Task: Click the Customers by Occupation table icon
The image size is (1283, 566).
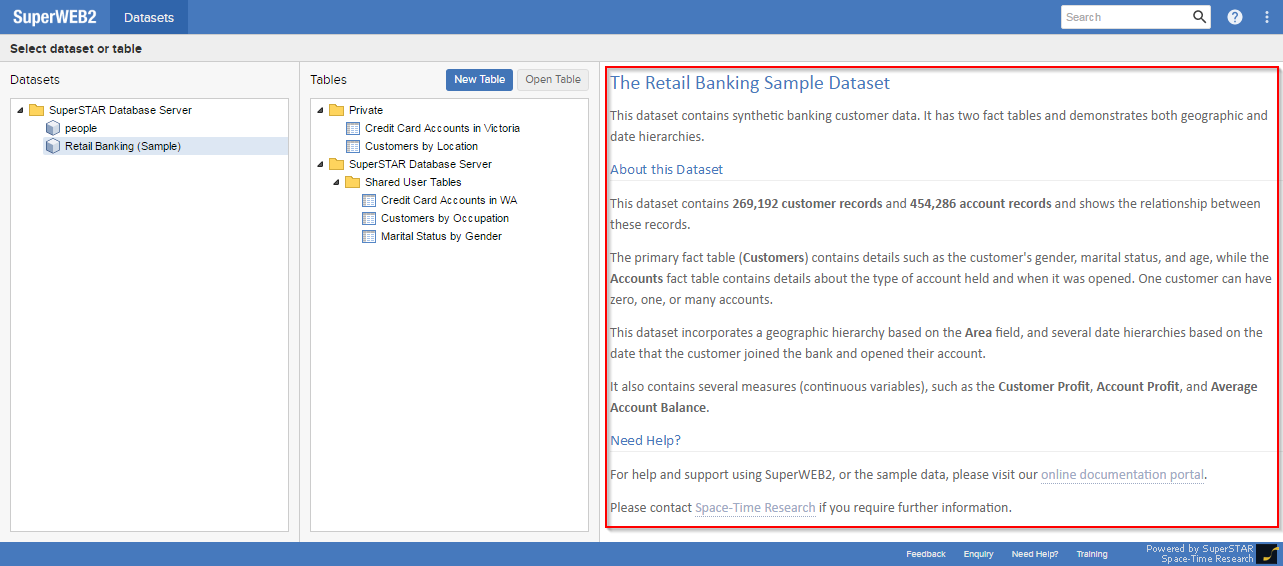Action: (x=369, y=218)
